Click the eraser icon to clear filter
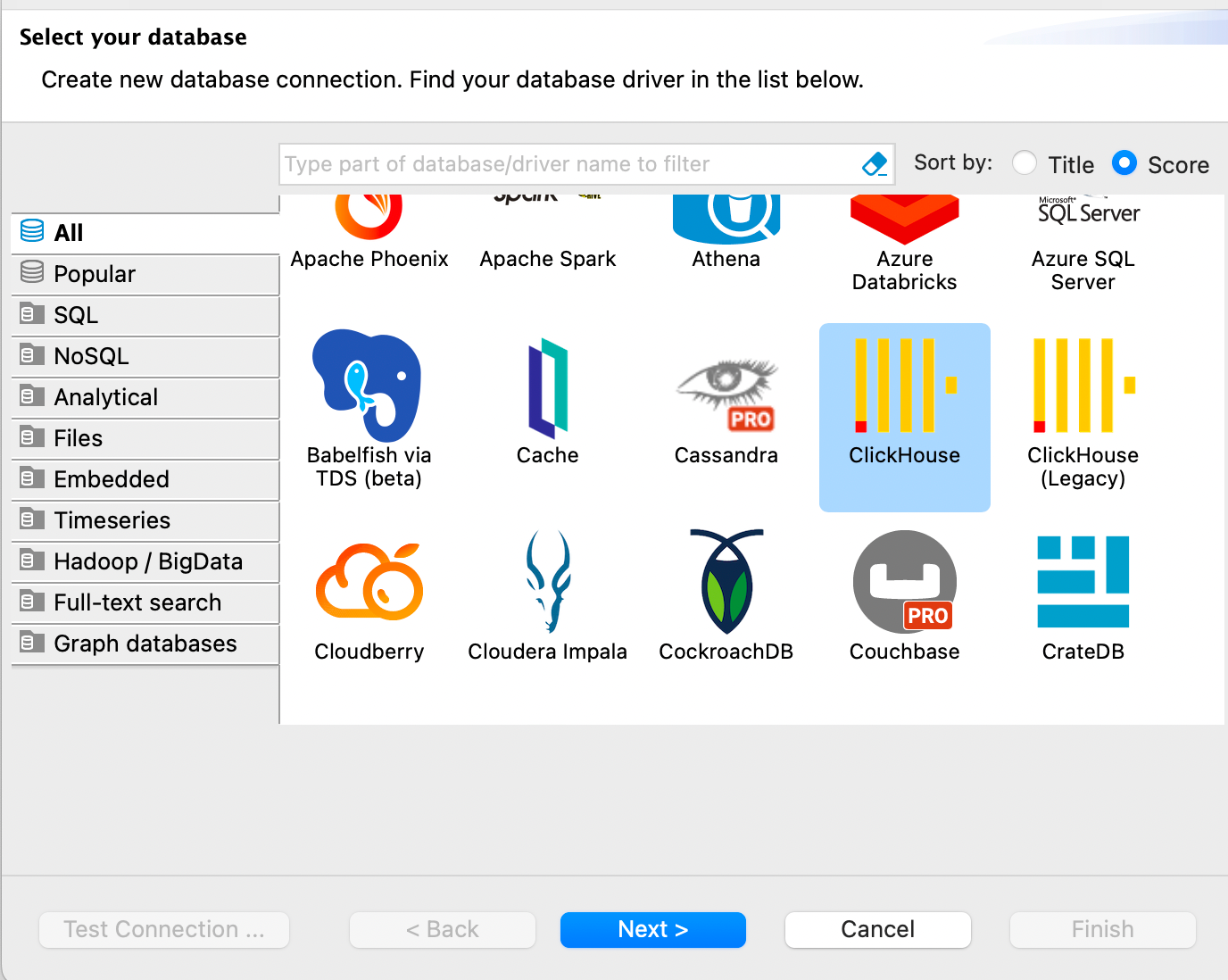 (x=874, y=164)
